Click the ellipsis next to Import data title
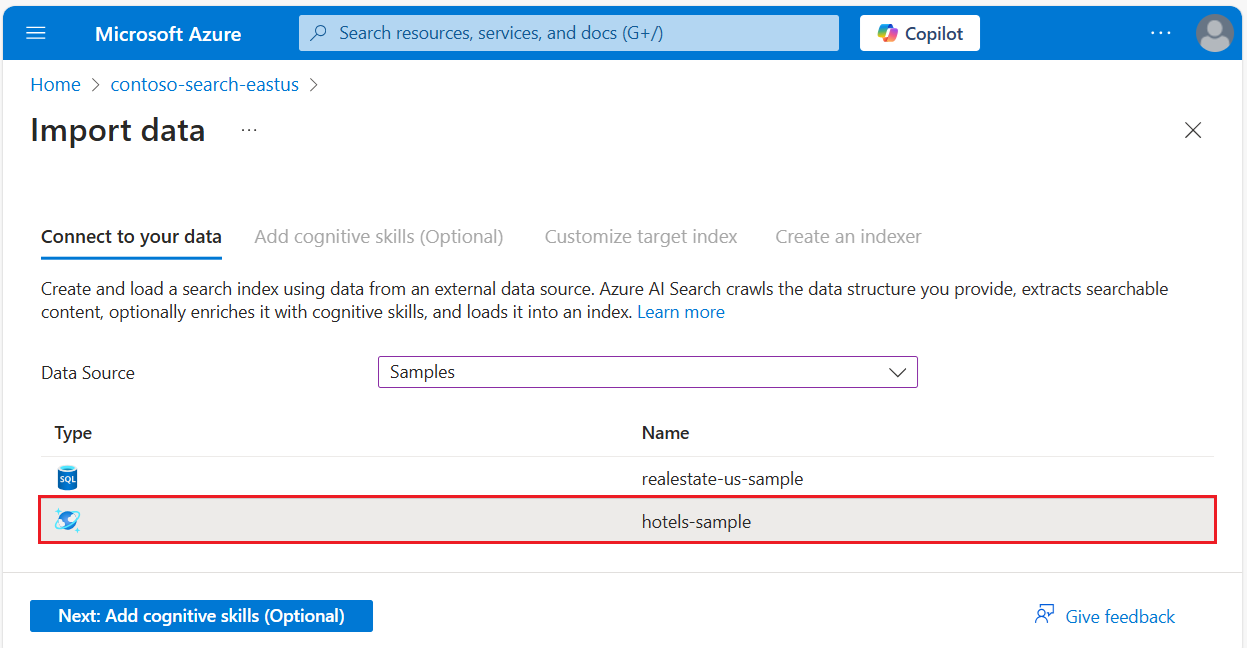 click(248, 130)
